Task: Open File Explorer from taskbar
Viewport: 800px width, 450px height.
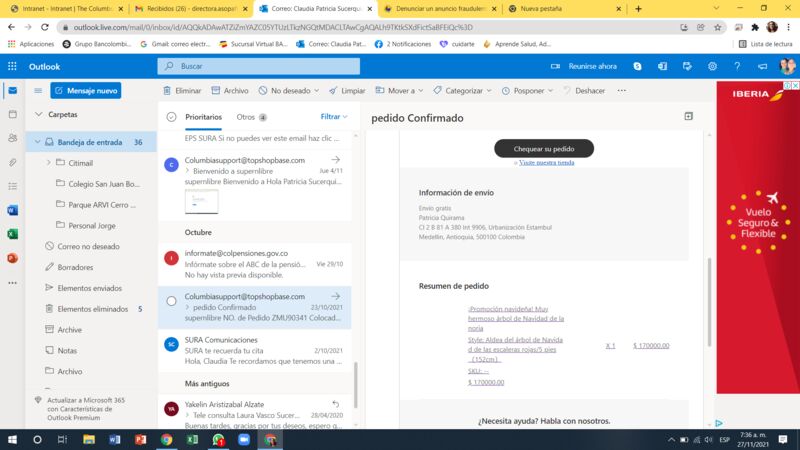Action: 89,439
